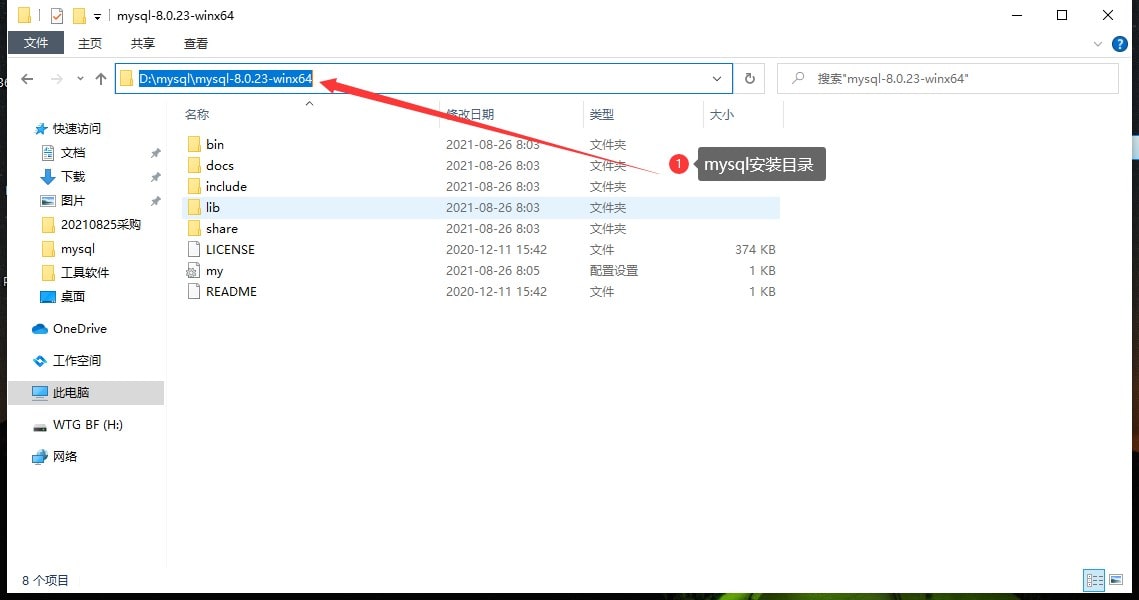Open 文档 in quick access

[73, 153]
